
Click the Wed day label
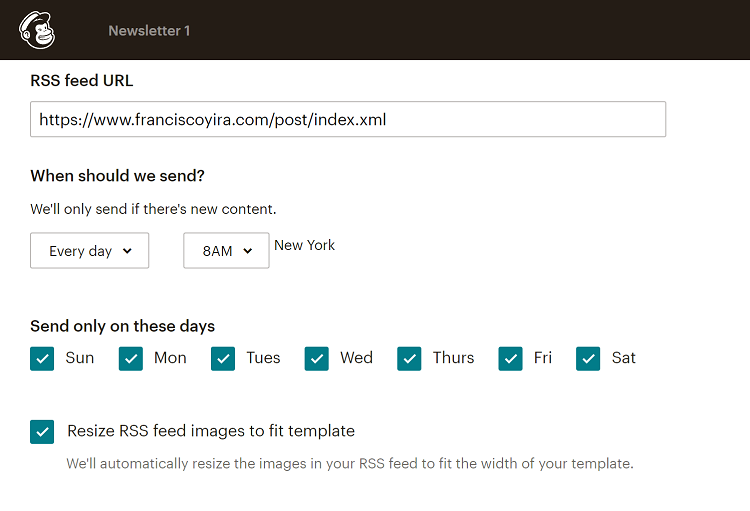(356, 358)
